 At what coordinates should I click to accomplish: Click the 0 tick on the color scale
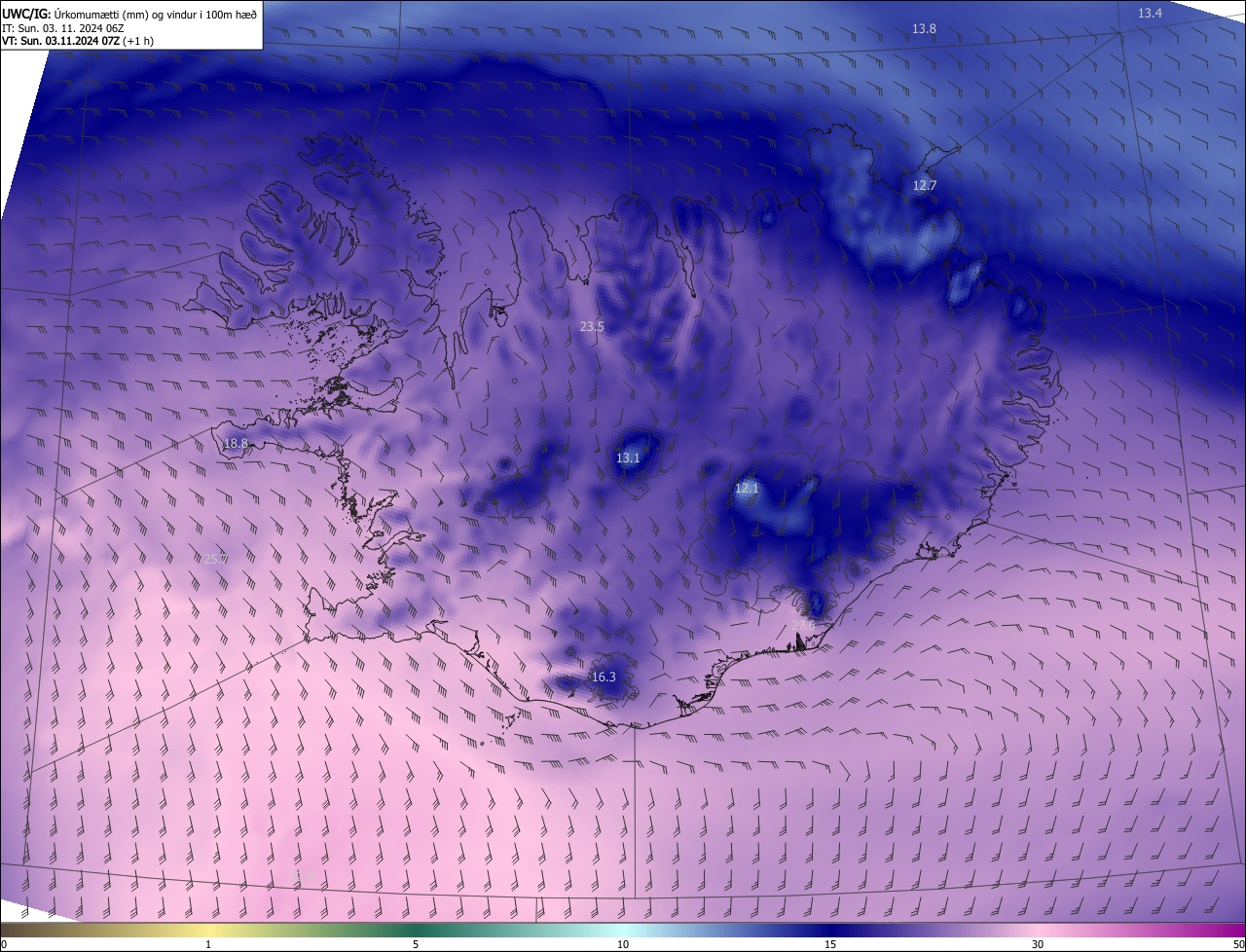tap(4, 944)
